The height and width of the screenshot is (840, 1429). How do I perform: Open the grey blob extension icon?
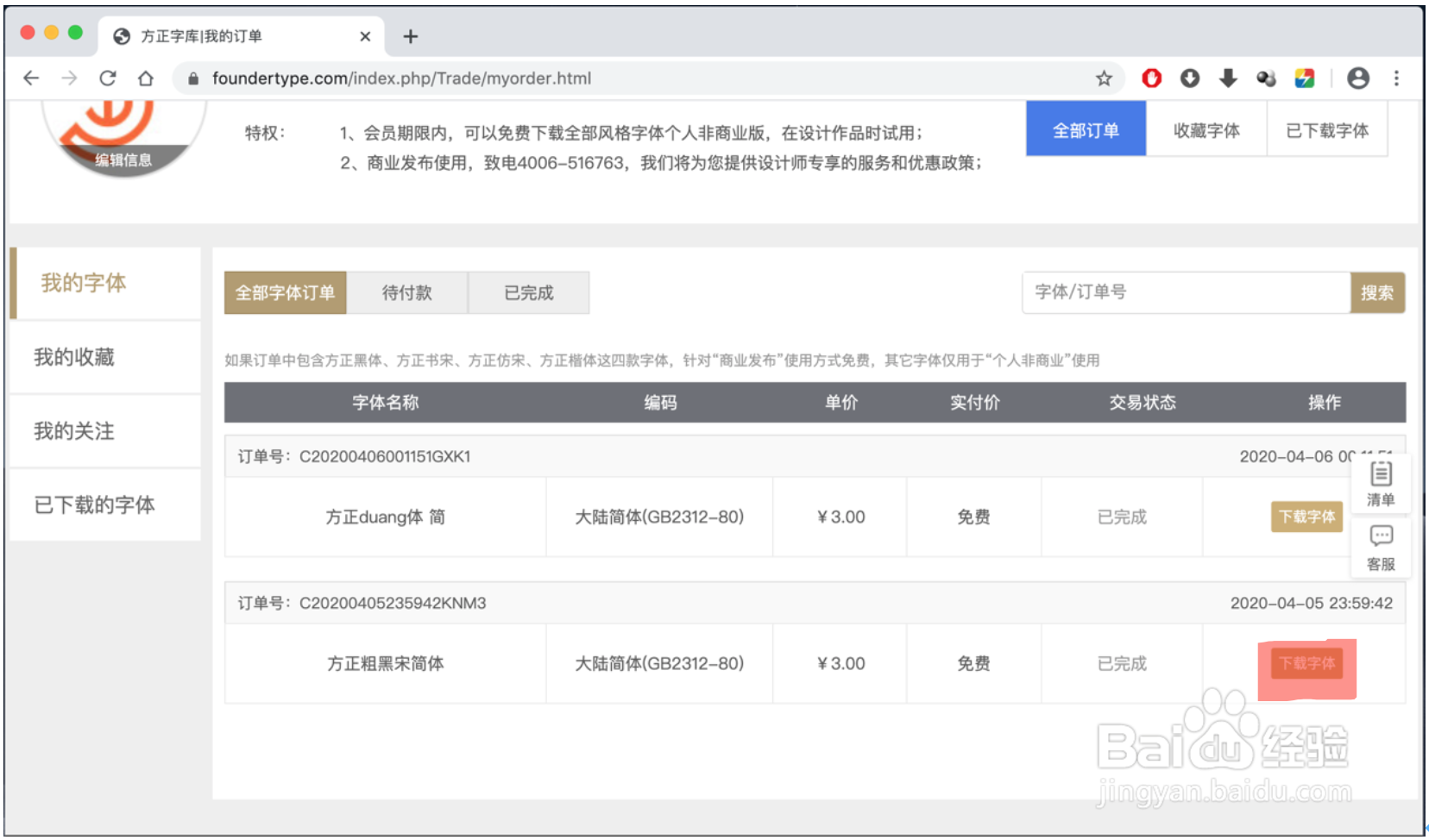tap(1266, 78)
